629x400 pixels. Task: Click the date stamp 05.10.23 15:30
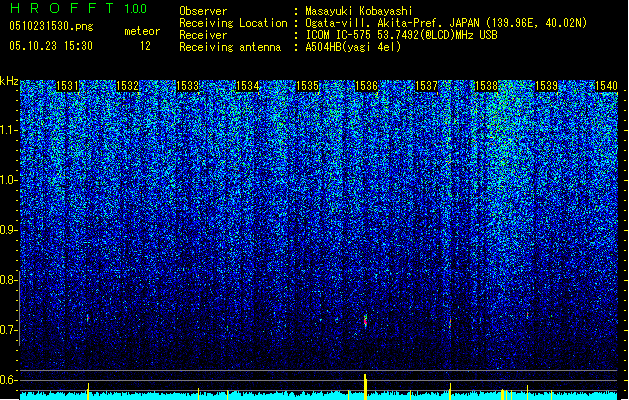51,46
